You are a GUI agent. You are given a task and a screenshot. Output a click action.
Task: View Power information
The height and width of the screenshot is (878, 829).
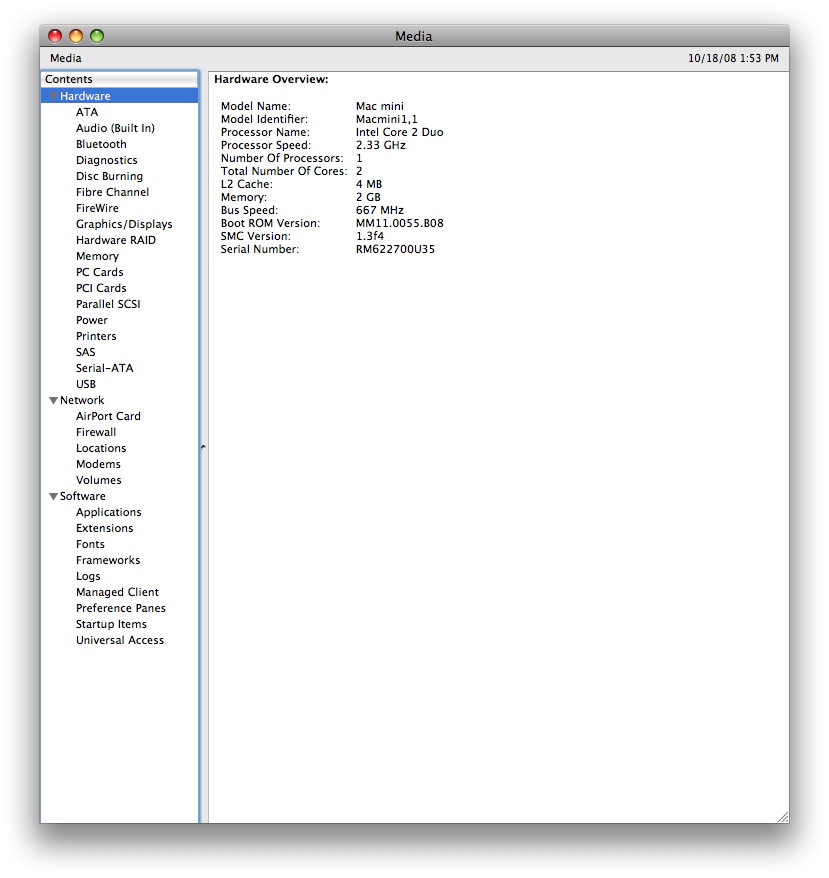coord(91,320)
